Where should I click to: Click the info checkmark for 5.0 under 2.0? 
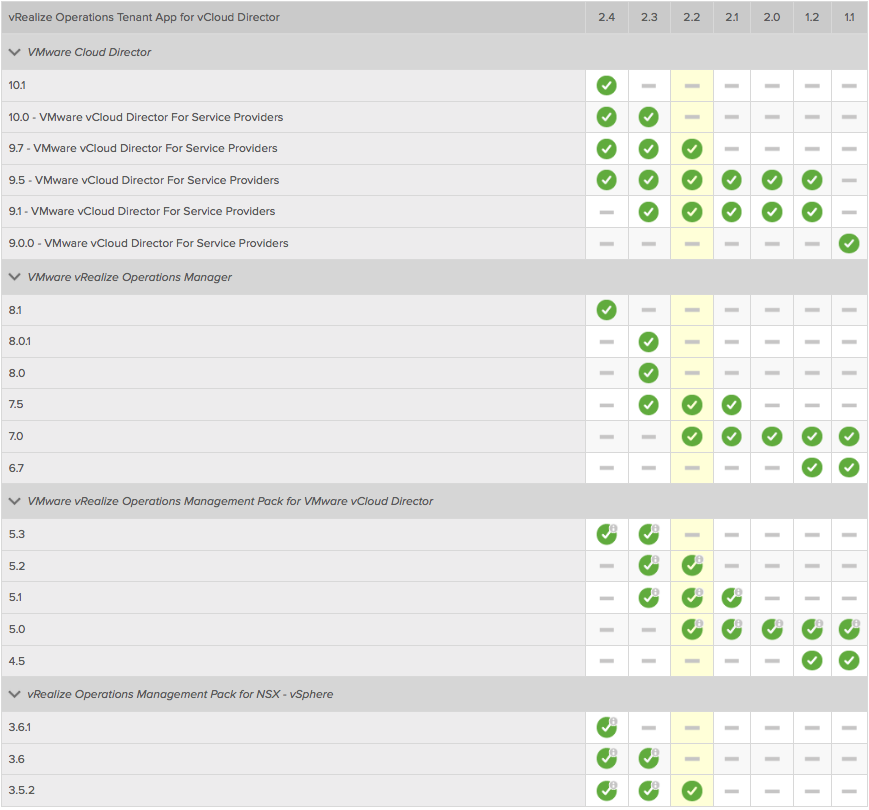click(x=771, y=629)
